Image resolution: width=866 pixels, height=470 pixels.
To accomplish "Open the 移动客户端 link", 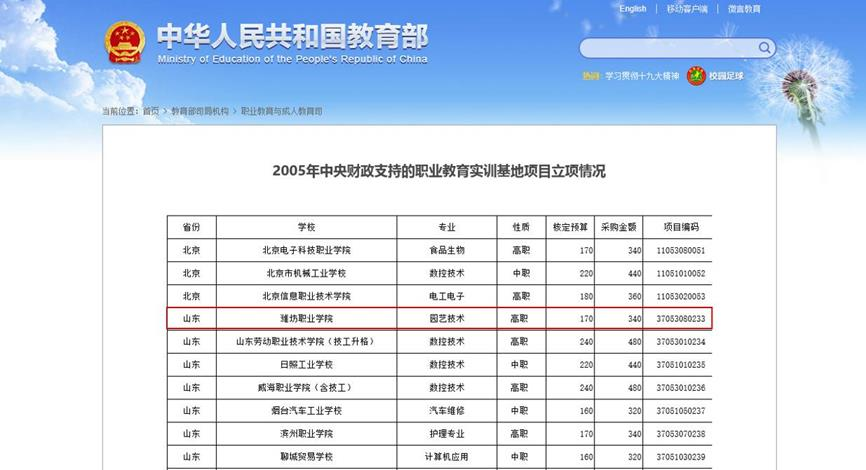I will pyautogui.click(x=687, y=9).
